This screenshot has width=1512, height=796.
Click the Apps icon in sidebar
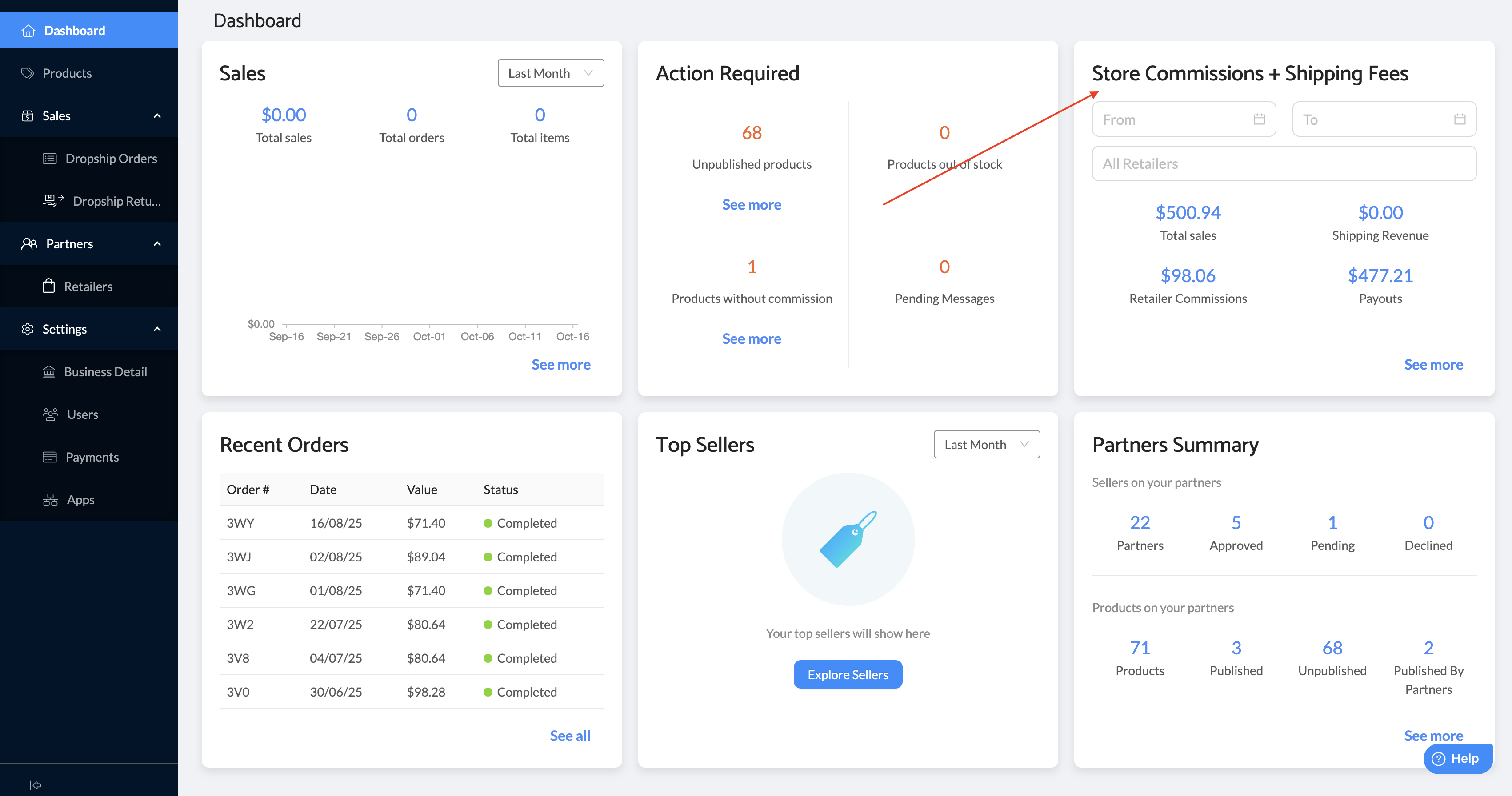51,500
